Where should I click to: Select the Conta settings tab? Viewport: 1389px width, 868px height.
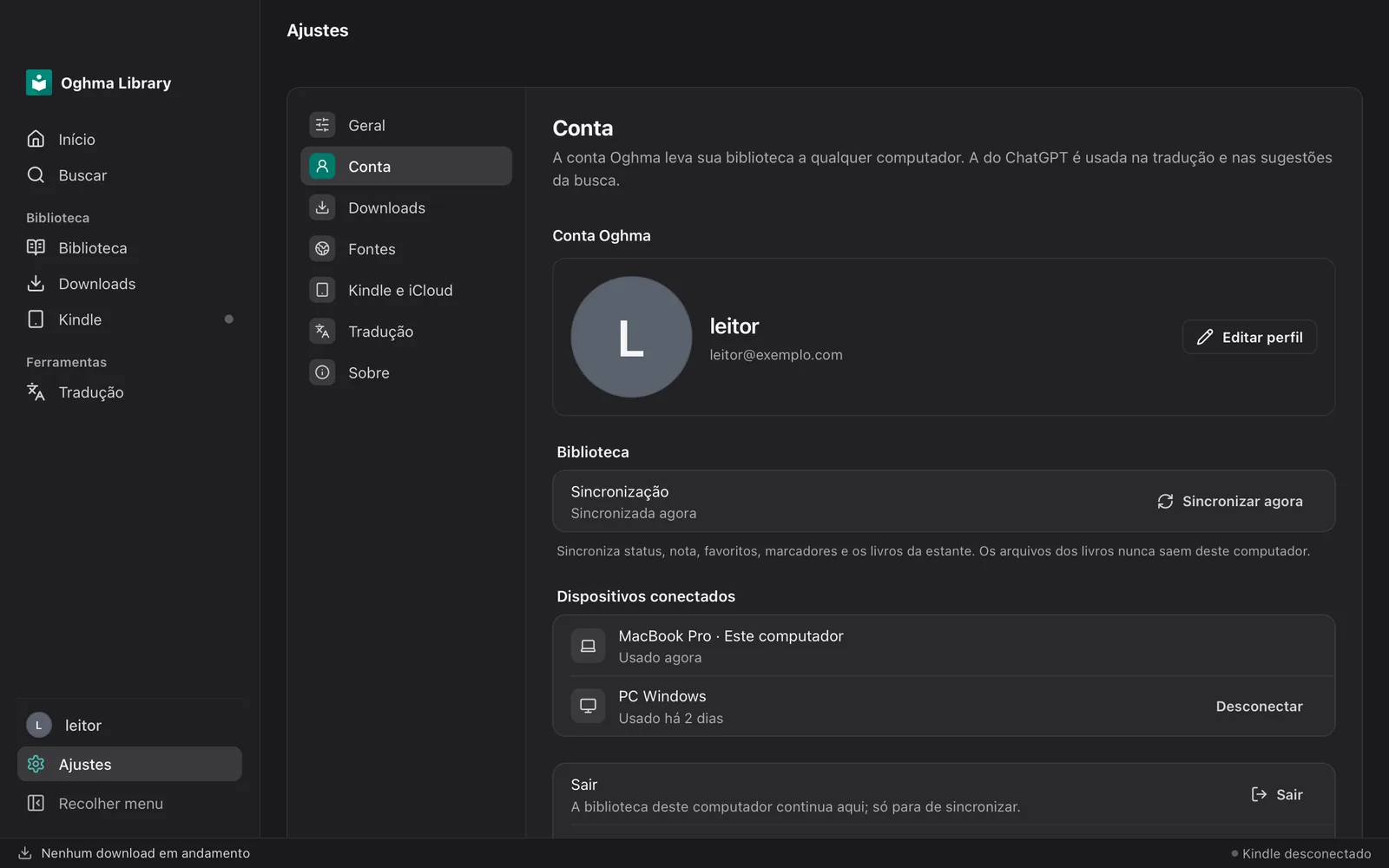(x=406, y=166)
